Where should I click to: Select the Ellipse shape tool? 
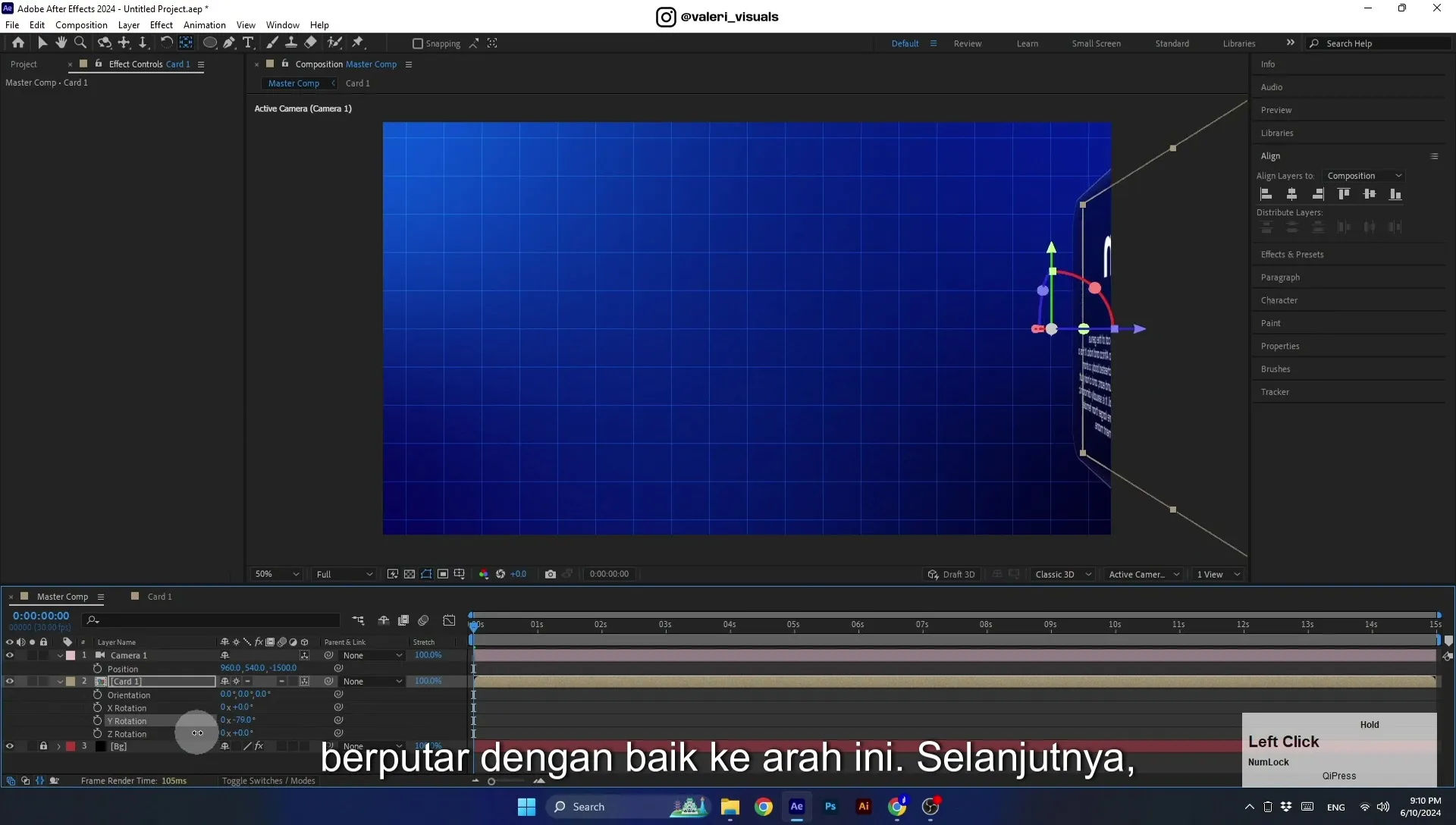click(x=210, y=43)
